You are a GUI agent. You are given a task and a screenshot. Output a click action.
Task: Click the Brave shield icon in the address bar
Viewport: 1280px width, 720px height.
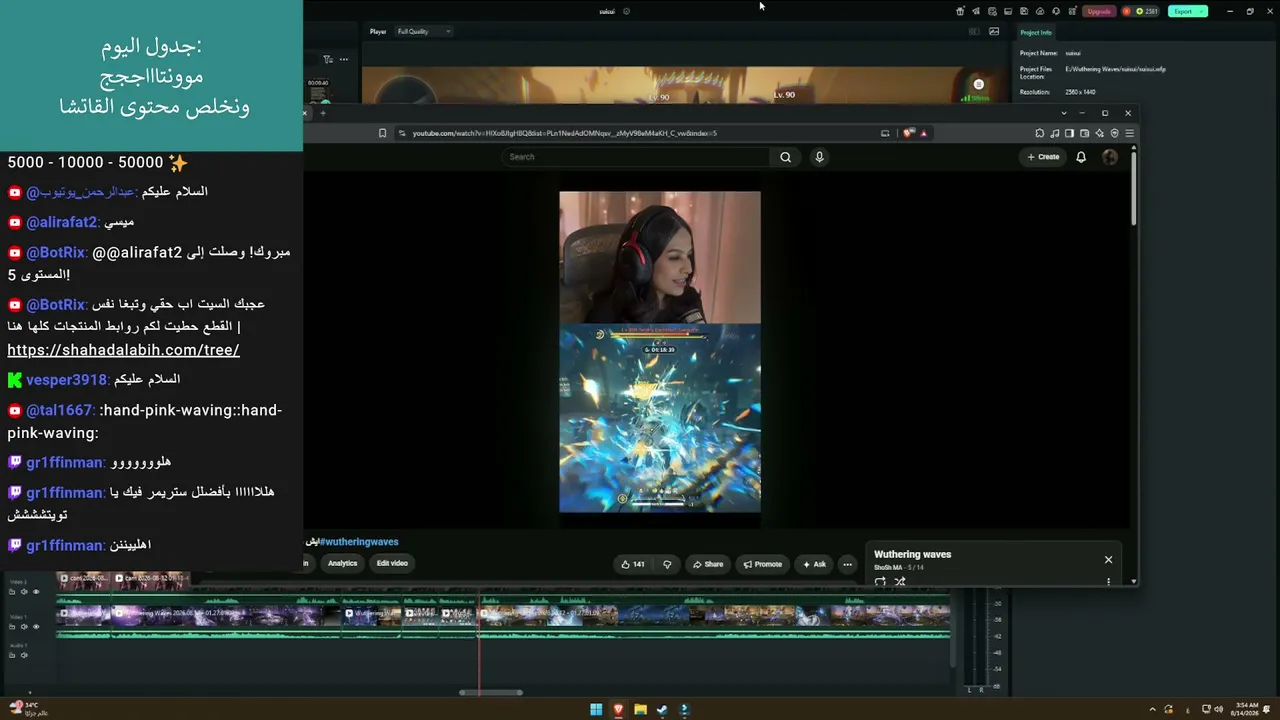[x=908, y=133]
